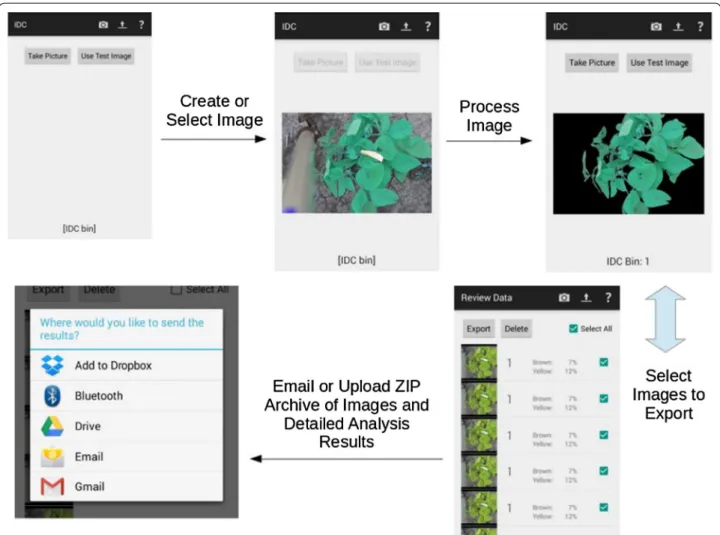Image resolution: width=720 pixels, height=535 pixels.
Task: Tap camera icon on the IDC Bin: 1 screen
Action: coord(656,27)
